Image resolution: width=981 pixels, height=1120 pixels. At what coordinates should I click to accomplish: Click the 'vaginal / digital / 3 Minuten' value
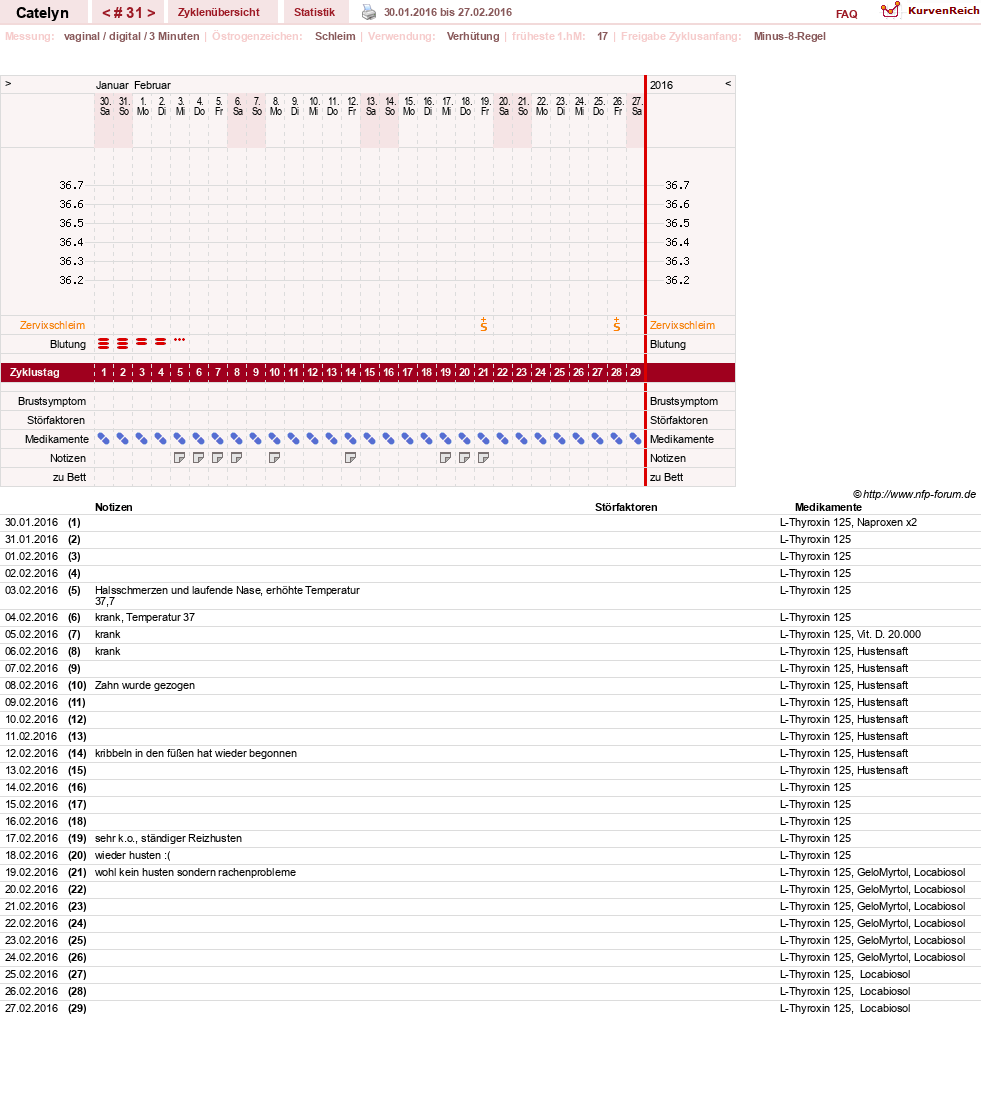(131, 36)
